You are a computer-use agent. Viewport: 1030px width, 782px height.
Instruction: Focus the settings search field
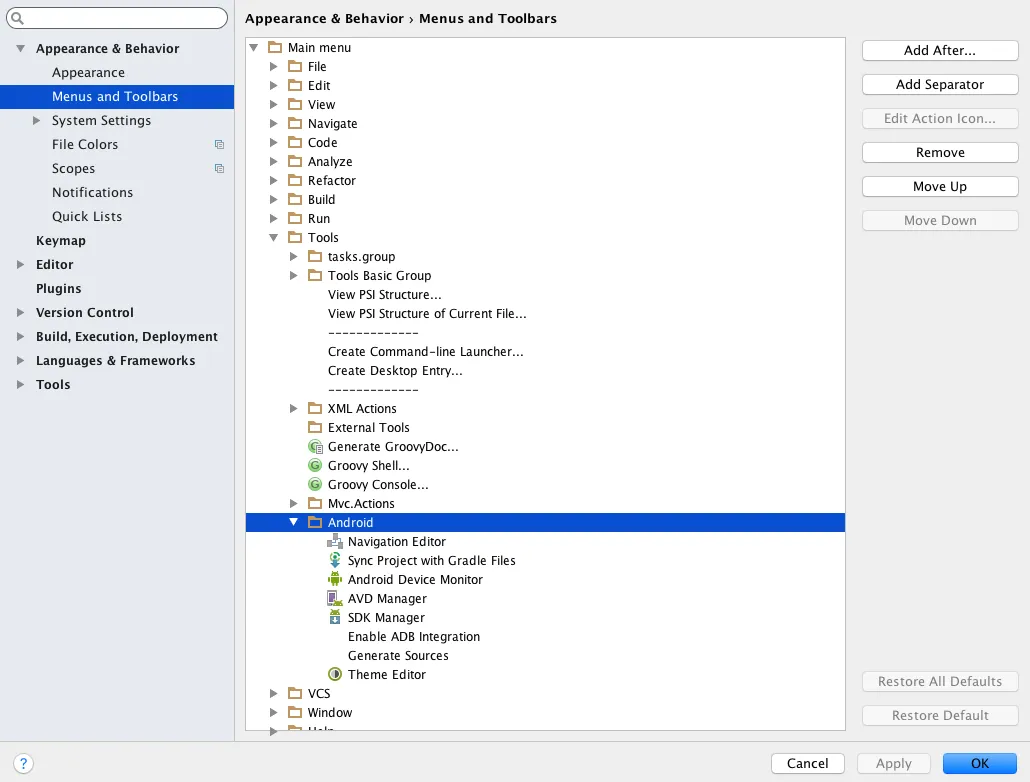[x=117, y=18]
